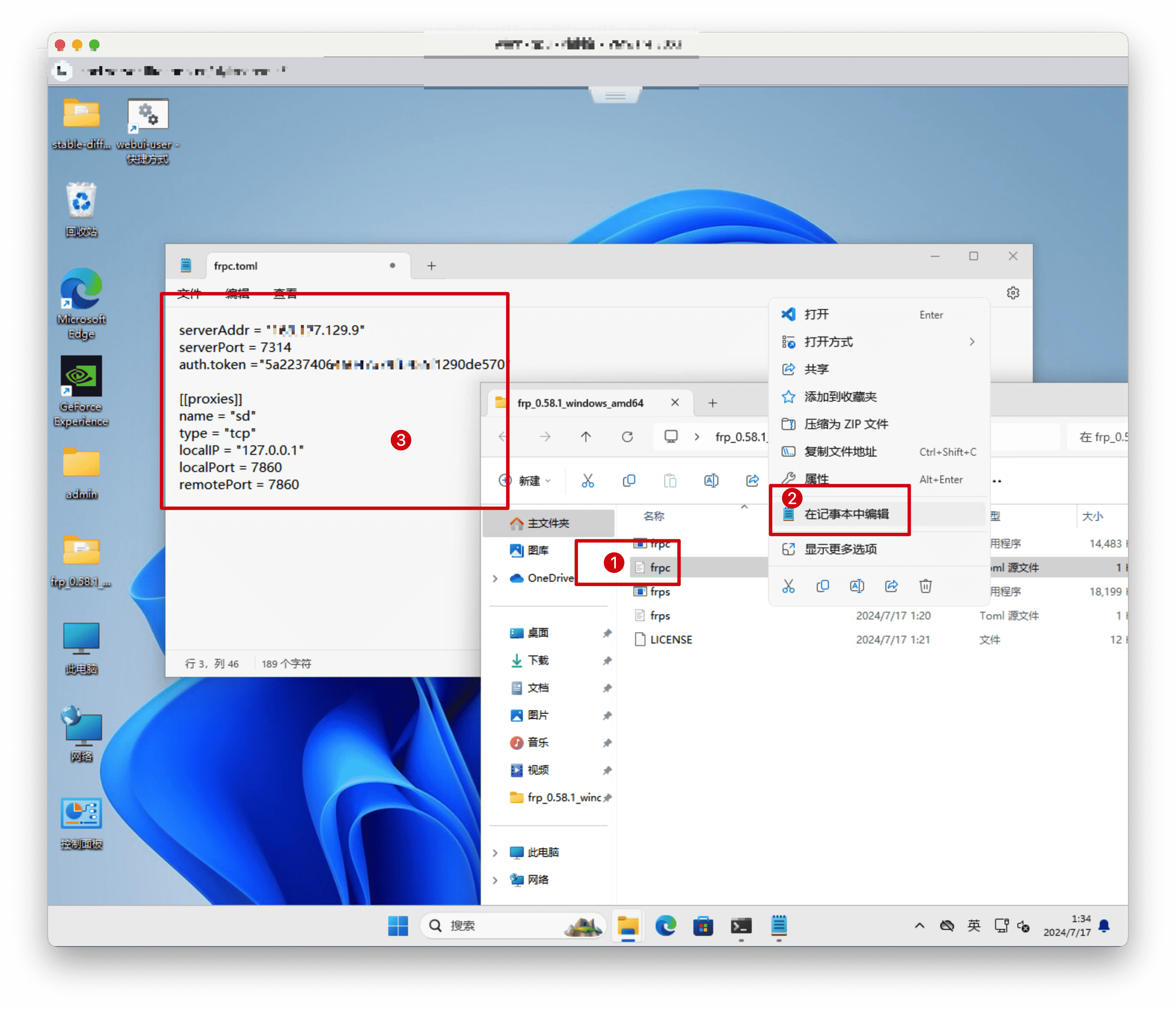Viewport: 1176px width, 1010px height.
Task: Add a new tab in Notepad
Action: click(431, 266)
